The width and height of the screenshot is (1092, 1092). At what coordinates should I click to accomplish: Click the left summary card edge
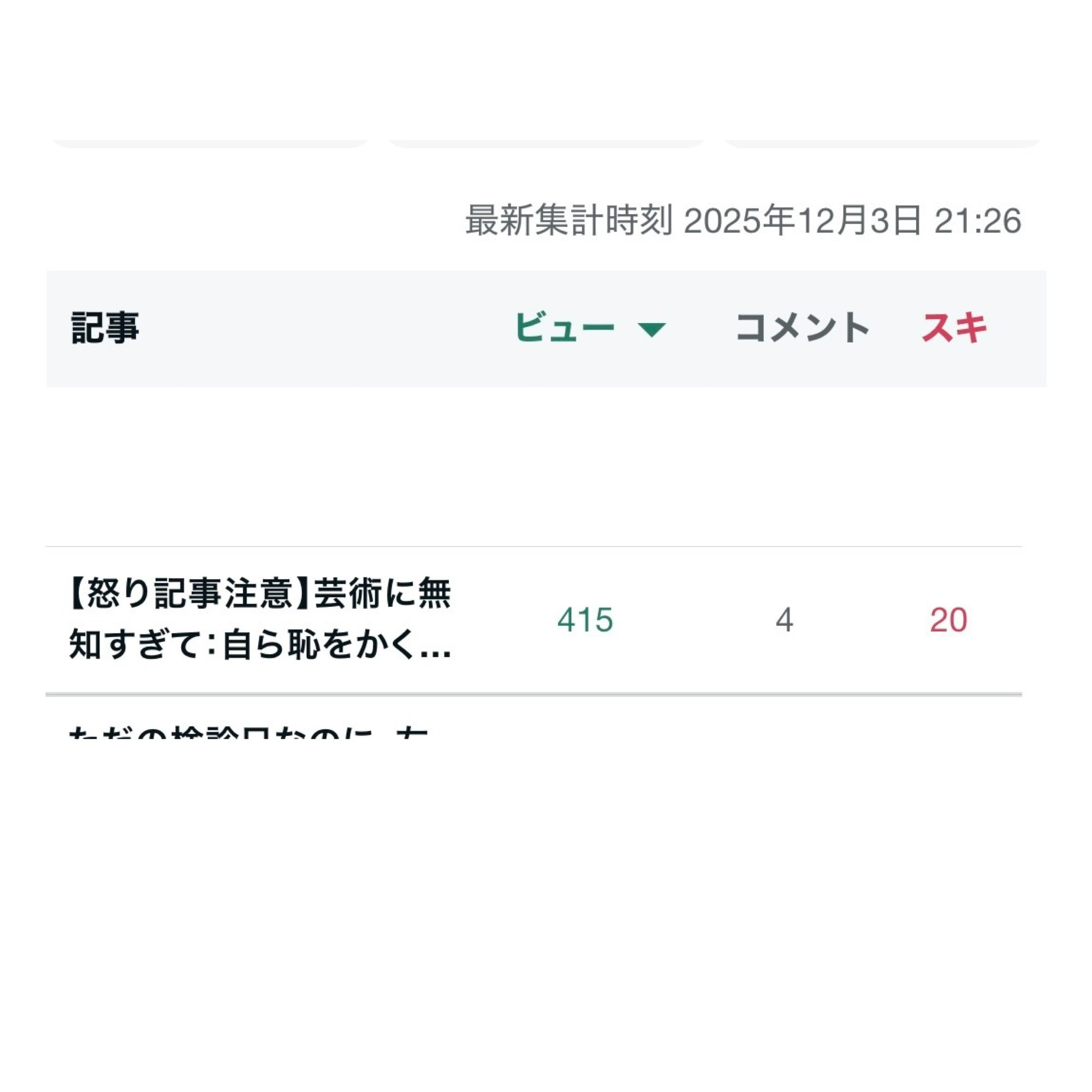[x=210, y=144]
